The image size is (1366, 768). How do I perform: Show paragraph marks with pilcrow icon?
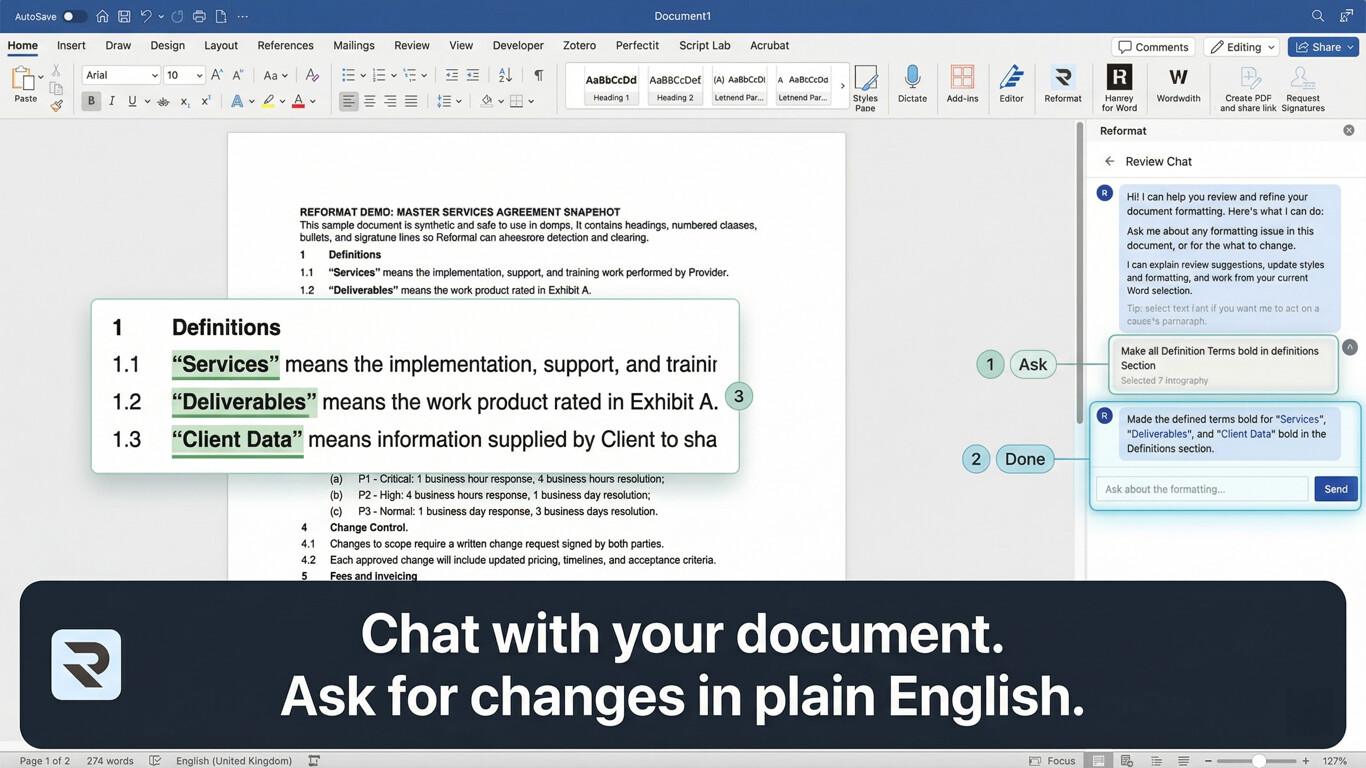pyautogui.click(x=539, y=75)
